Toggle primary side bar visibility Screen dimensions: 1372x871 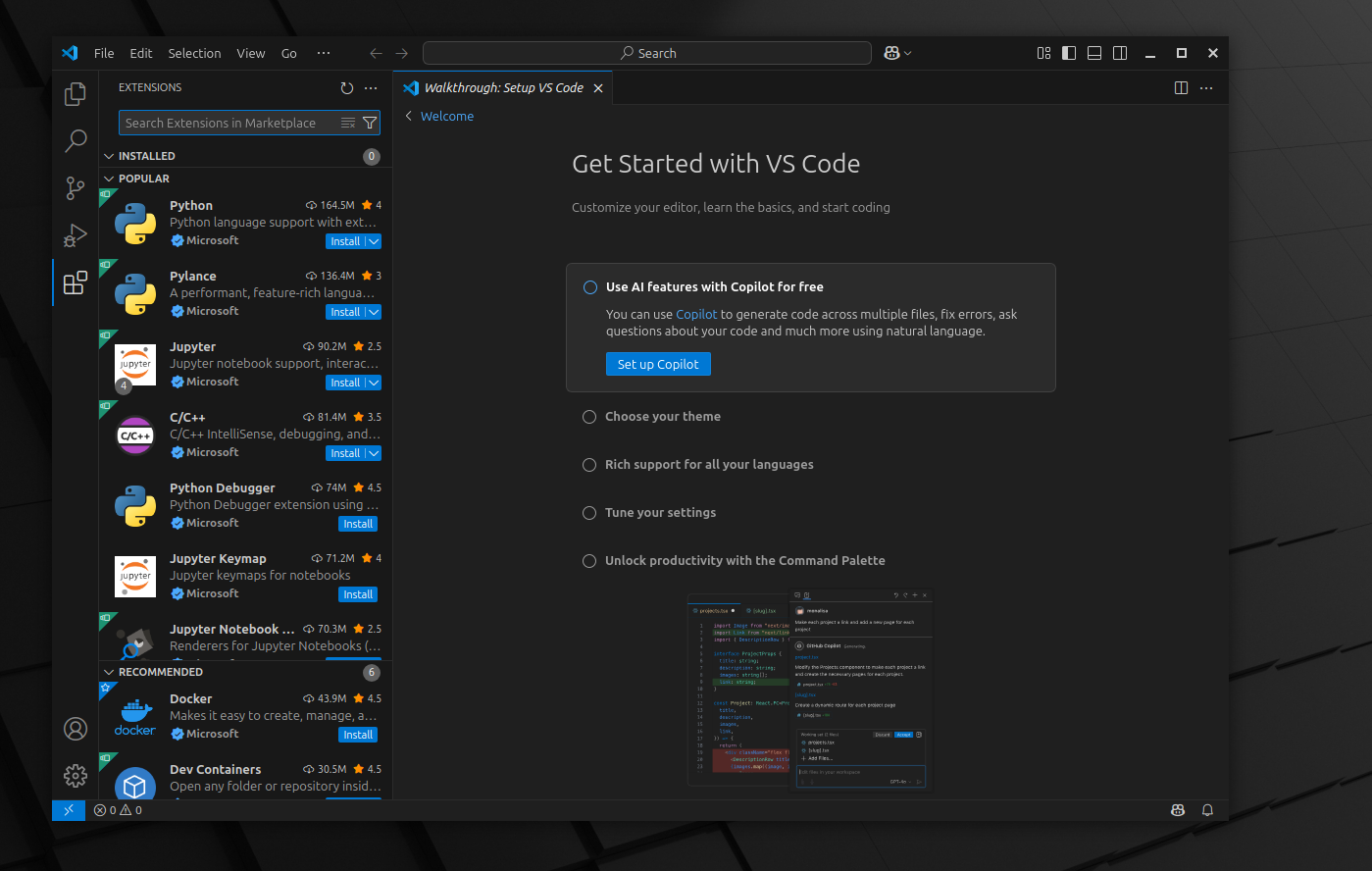pyautogui.click(x=1069, y=53)
